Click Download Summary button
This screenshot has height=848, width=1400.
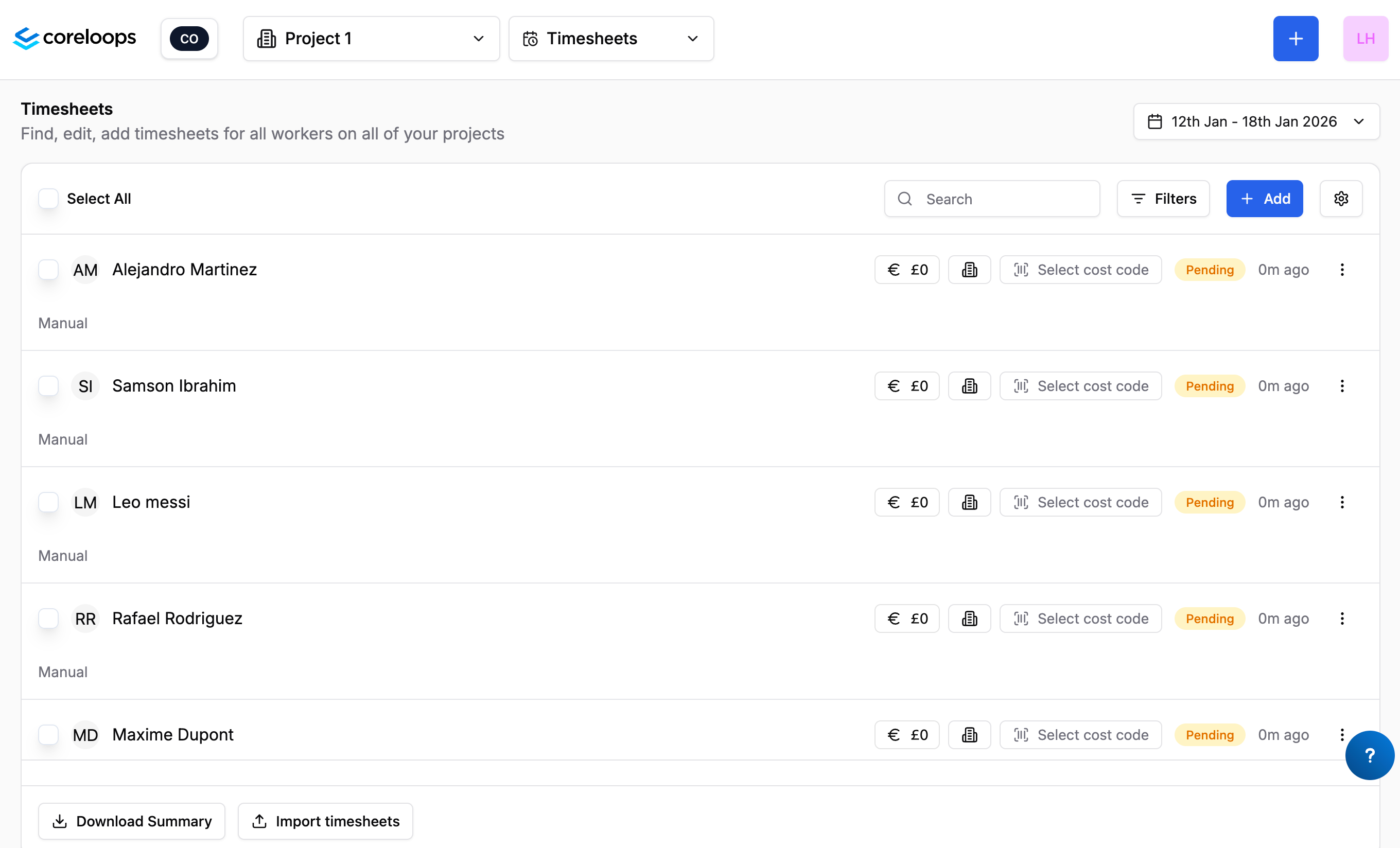pyautogui.click(x=132, y=821)
